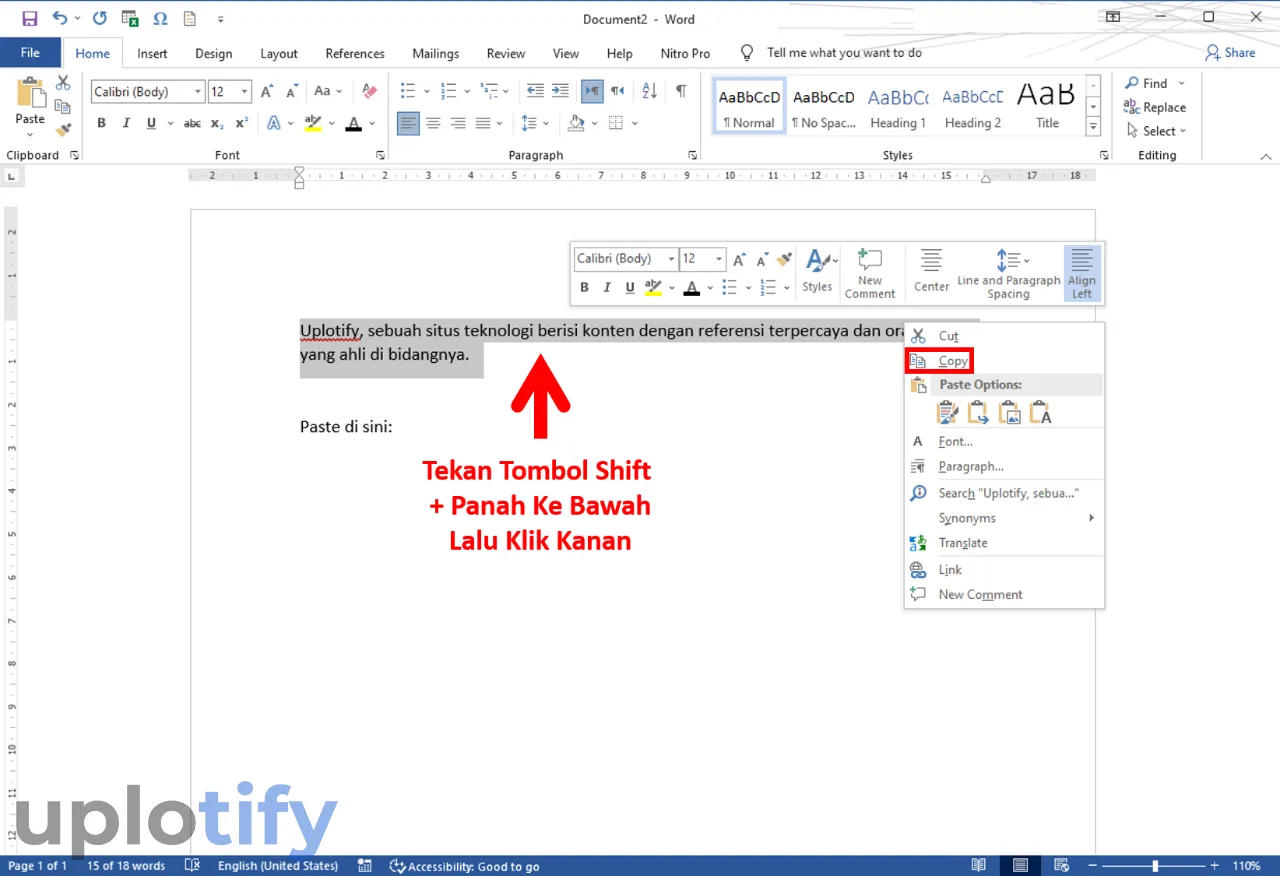
Task: Apply Superscript formatting in ribbon
Action: tap(241, 123)
